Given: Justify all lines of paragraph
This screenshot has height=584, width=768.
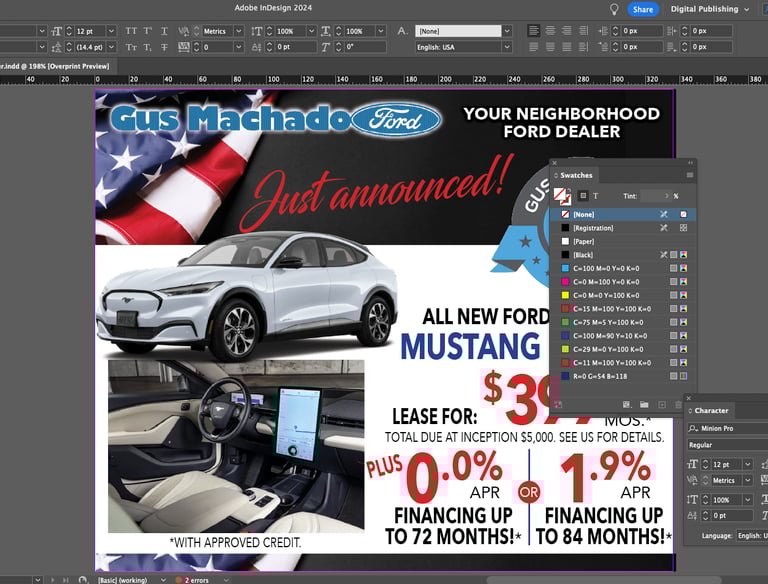Looking at the screenshot, I should click(x=567, y=47).
